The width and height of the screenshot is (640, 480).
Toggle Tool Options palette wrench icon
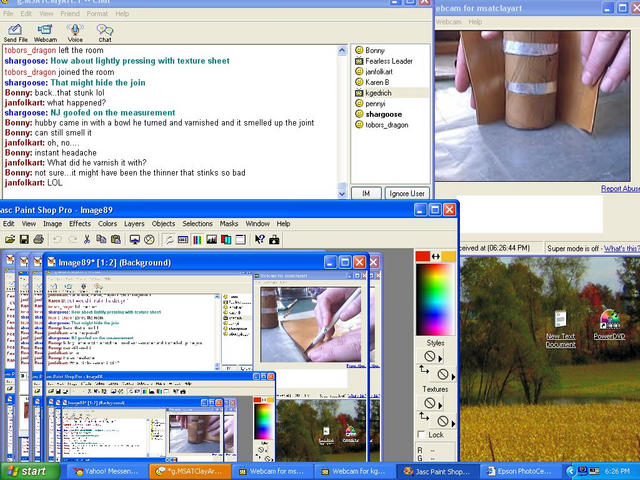pyautogui.click(x=169, y=240)
